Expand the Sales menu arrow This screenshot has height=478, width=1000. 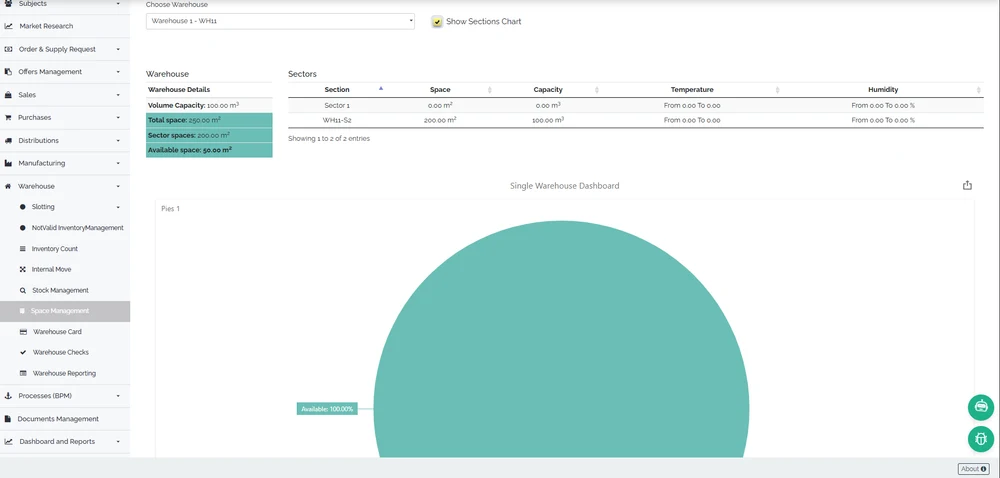(118, 95)
